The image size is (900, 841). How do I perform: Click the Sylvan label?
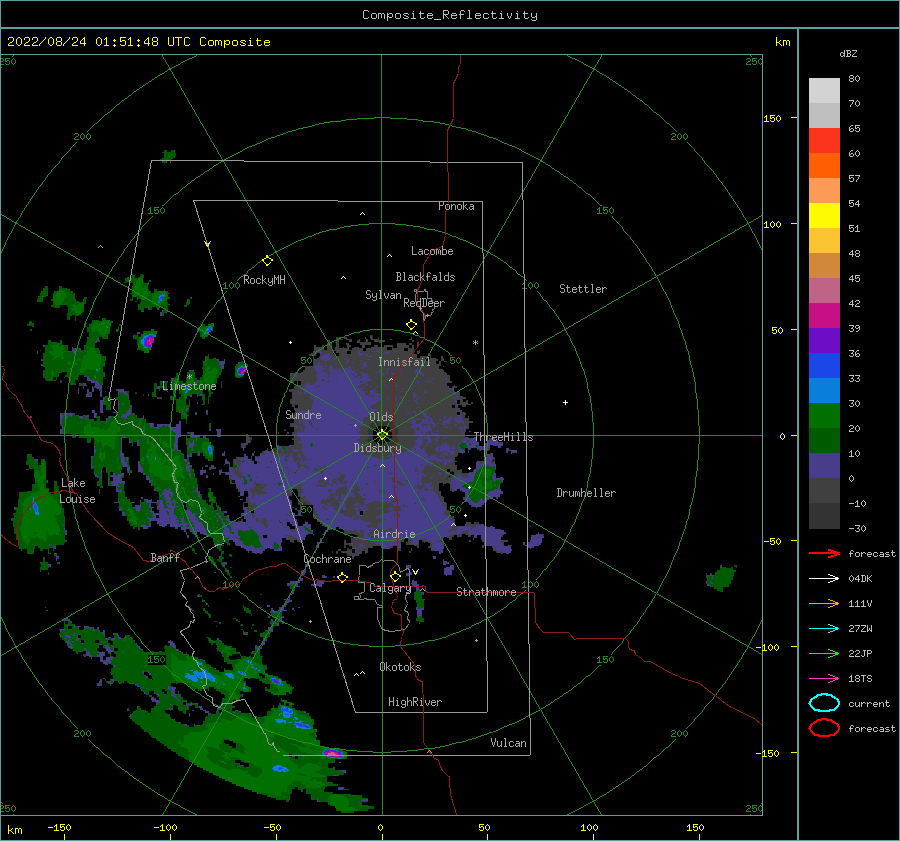pos(383,294)
